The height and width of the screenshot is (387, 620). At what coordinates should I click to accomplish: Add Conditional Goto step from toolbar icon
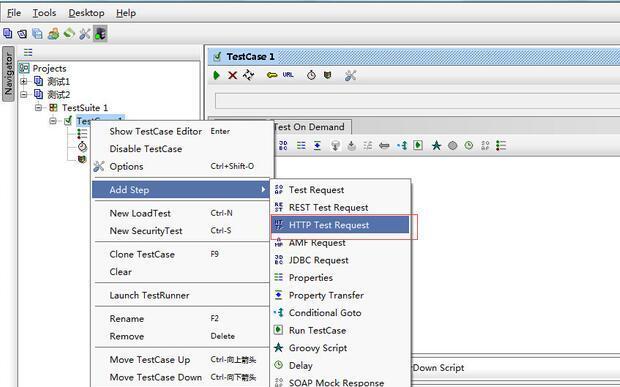tap(402, 145)
